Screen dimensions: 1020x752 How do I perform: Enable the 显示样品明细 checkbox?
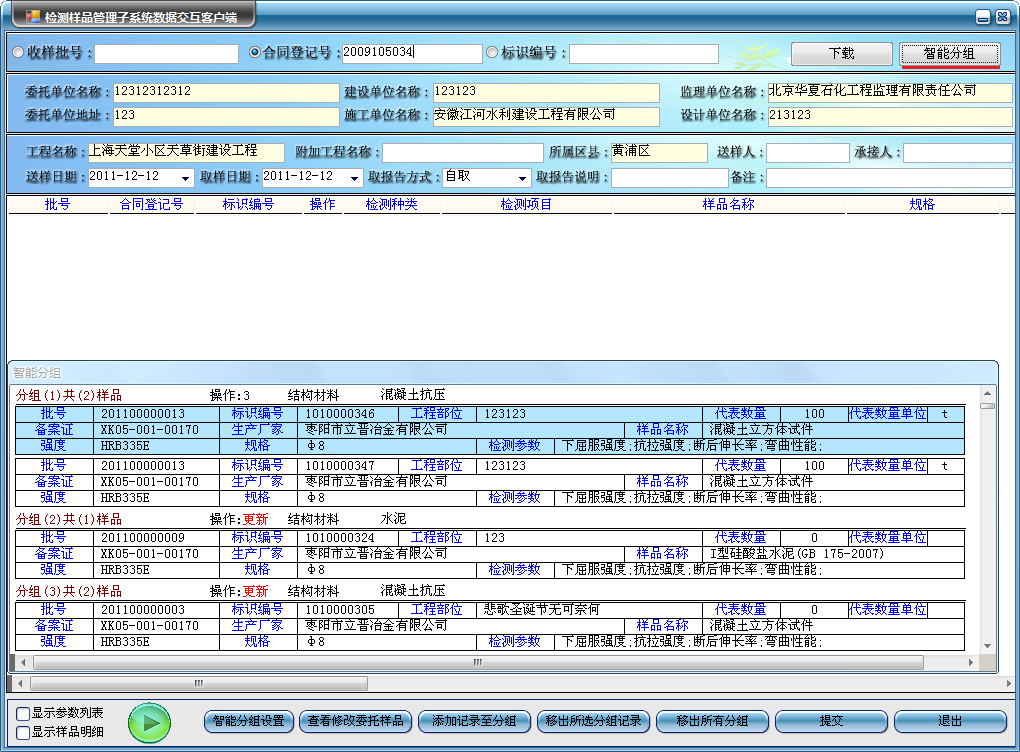(23, 732)
